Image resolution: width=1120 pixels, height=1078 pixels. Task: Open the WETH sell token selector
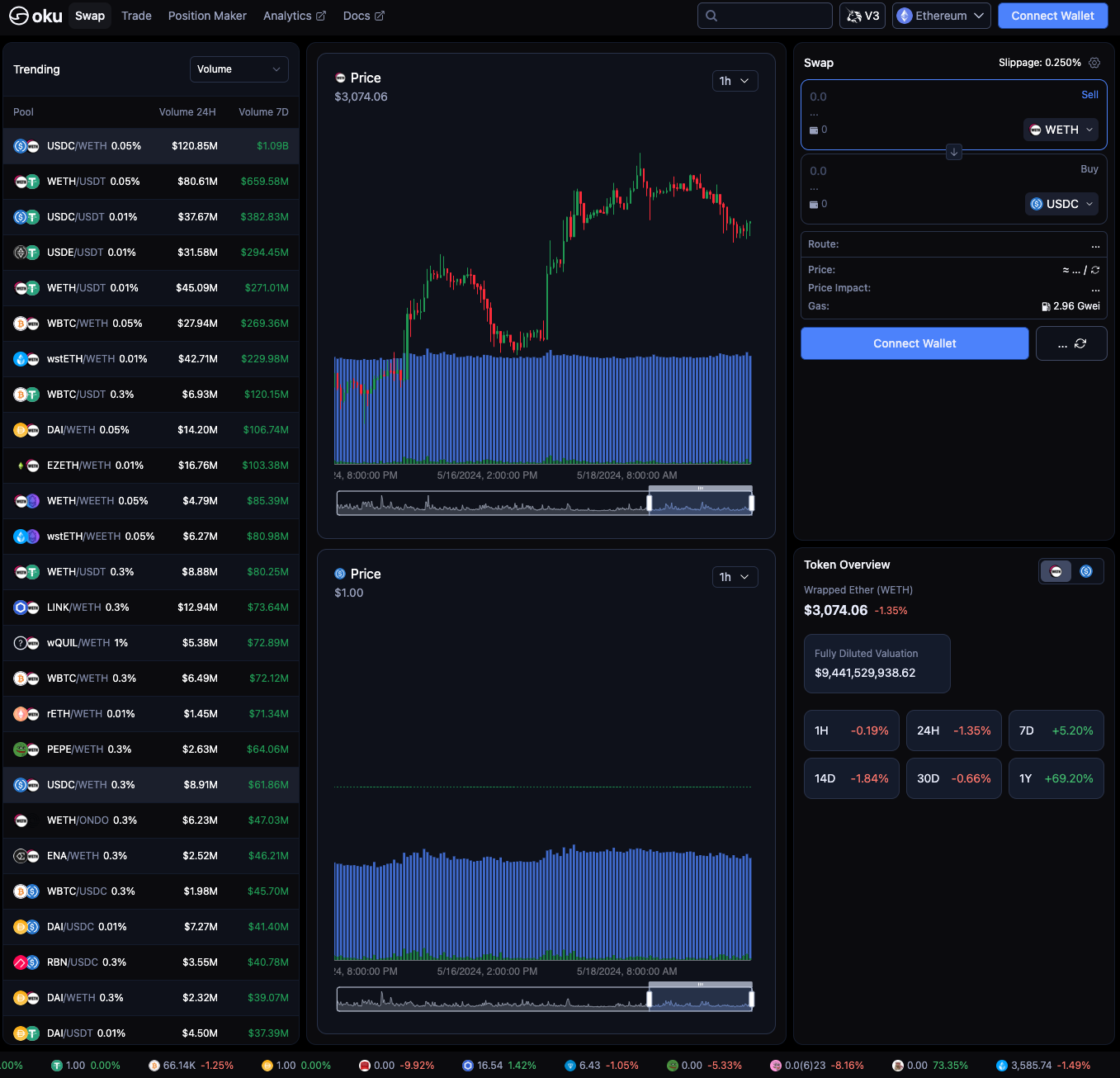point(1061,130)
